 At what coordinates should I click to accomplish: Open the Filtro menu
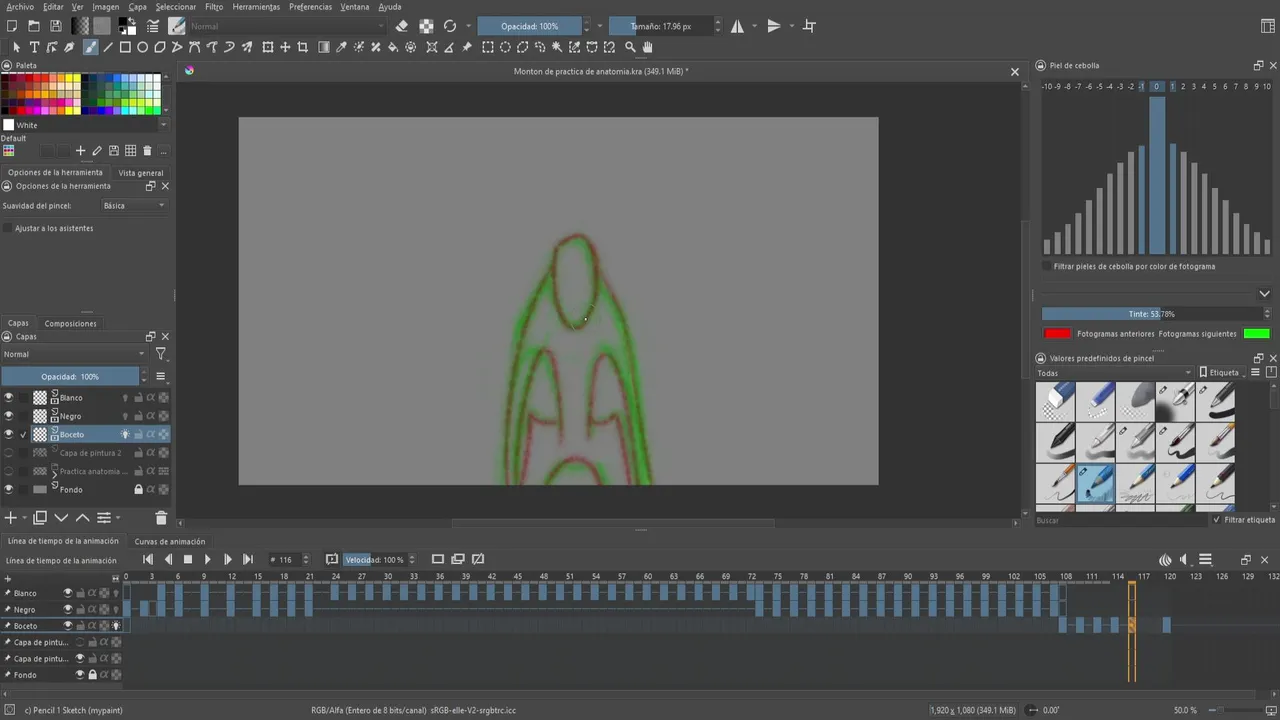pos(214,7)
